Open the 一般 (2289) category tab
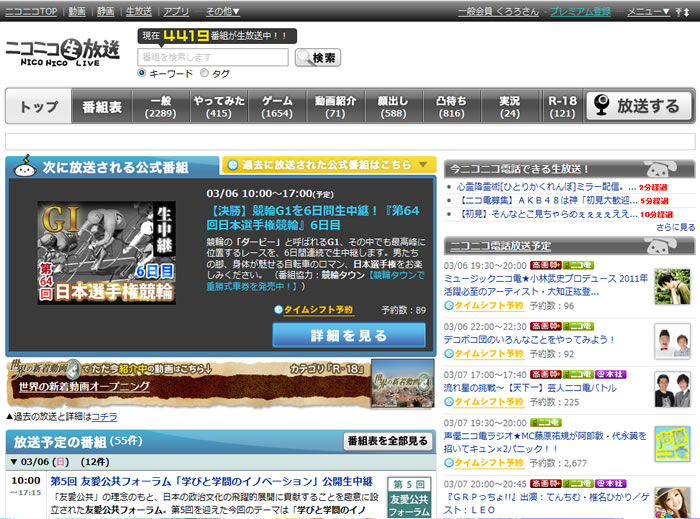Image resolution: width=700 pixels, height=519 pixels. (161, 106)
